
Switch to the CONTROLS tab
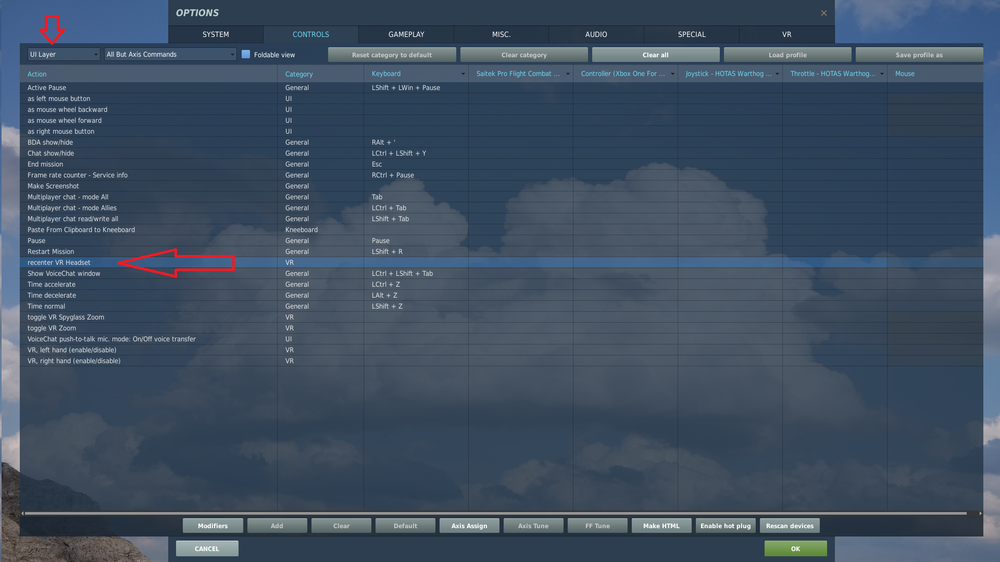tap(311, 34)
